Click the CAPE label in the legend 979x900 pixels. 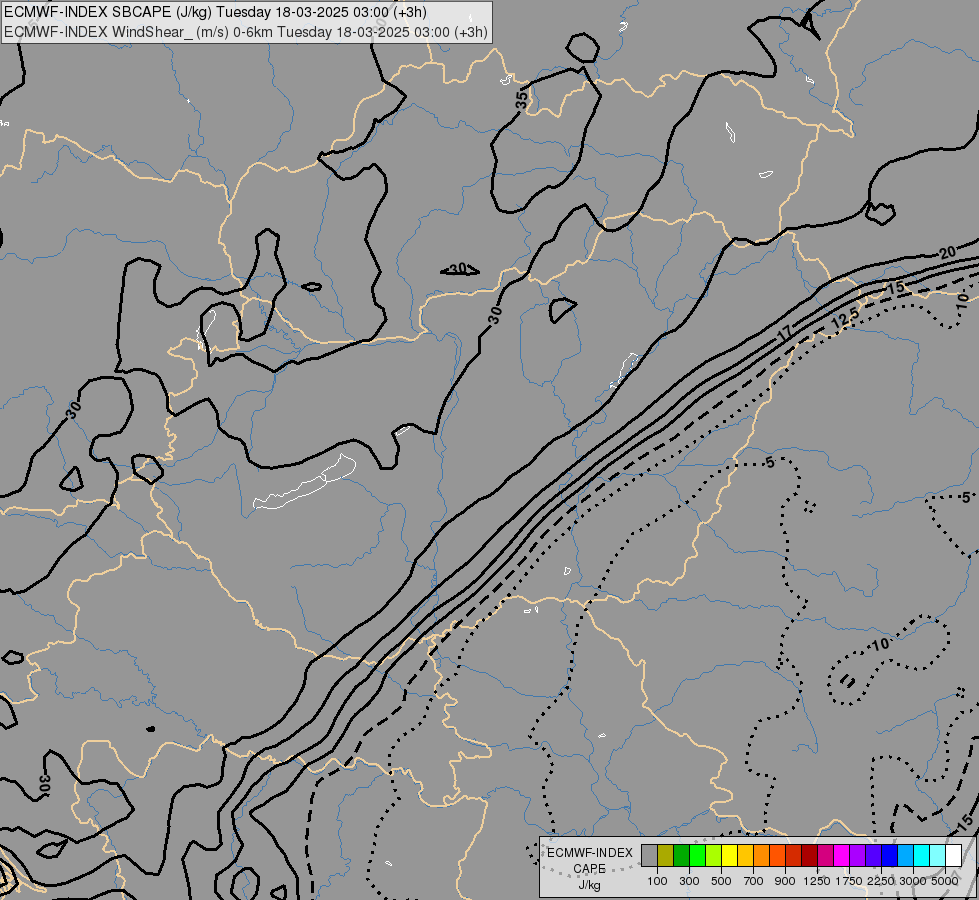589,869
